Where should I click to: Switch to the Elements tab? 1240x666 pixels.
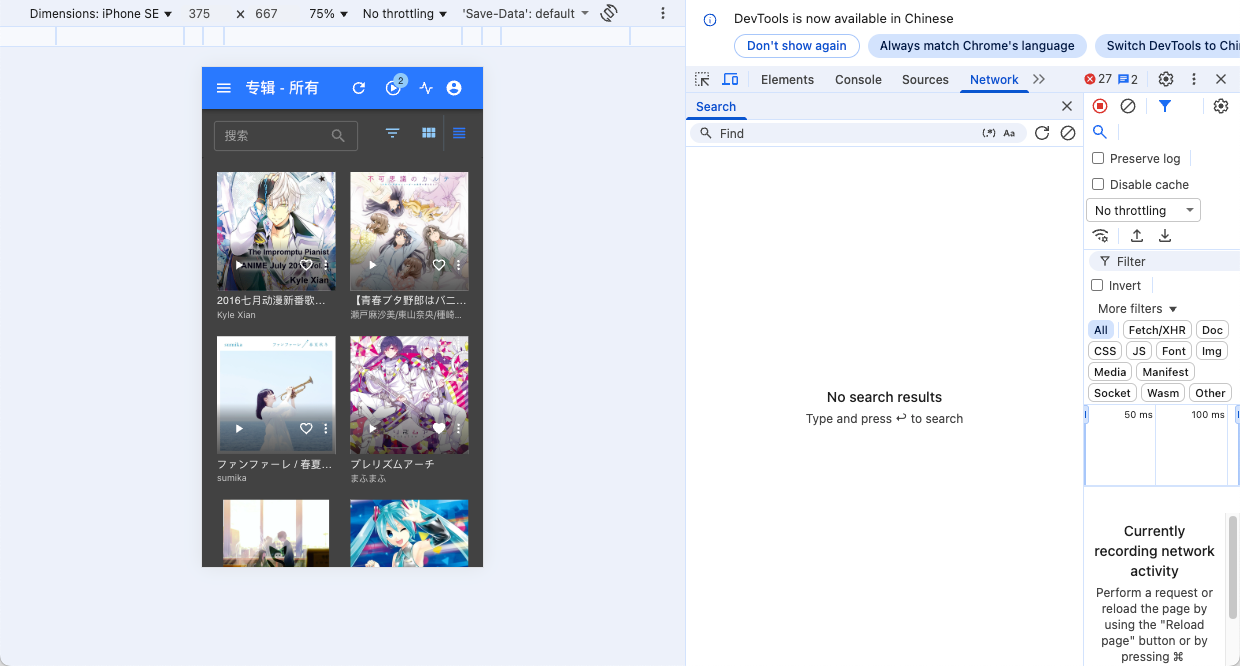tap(787, 80)
